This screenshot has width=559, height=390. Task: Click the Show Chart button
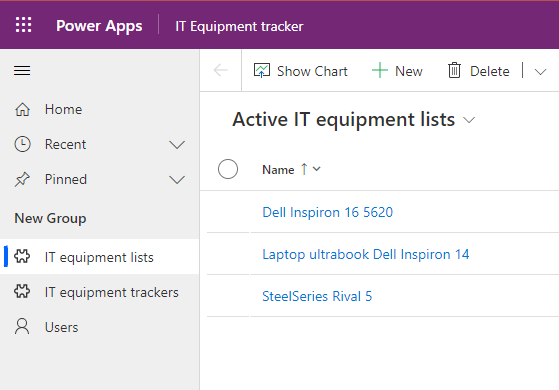tap(301, 71)
